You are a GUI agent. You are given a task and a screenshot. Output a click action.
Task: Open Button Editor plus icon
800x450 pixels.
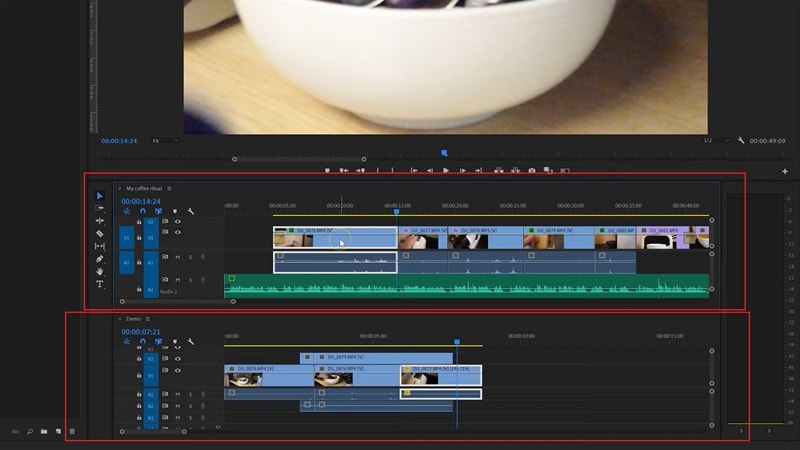(x=785, y=171)
